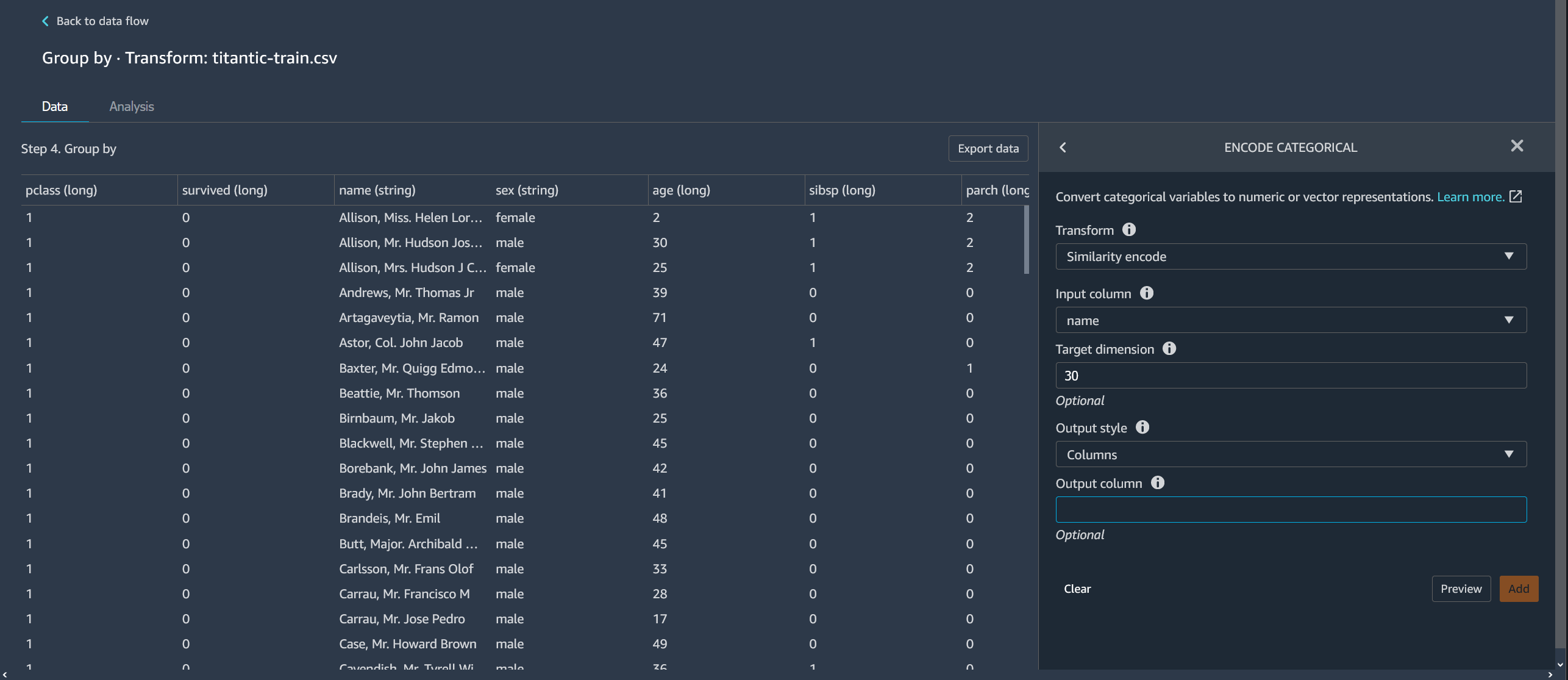Click the Add button to apply encoding
1568x680 pixels.
pos(1519,589)
